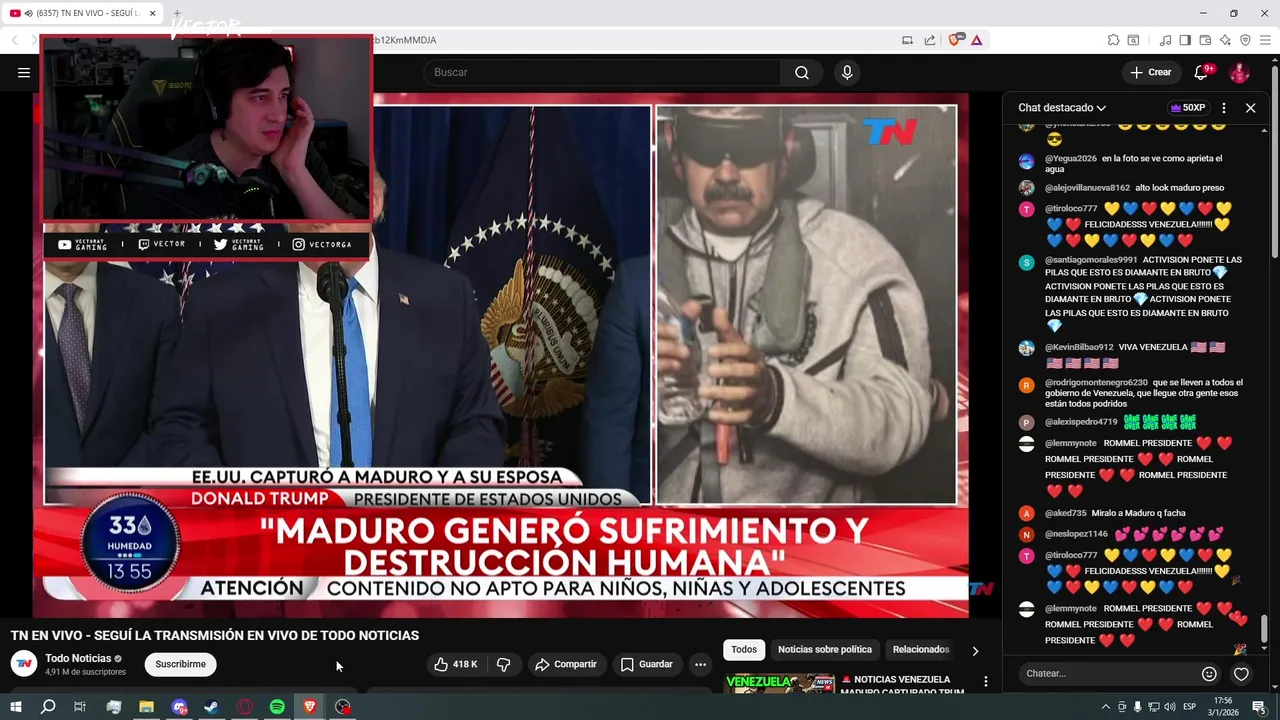Open Steam from the taskbar
This screenshot has height=720, width=1280.
[x=212, y=707]
